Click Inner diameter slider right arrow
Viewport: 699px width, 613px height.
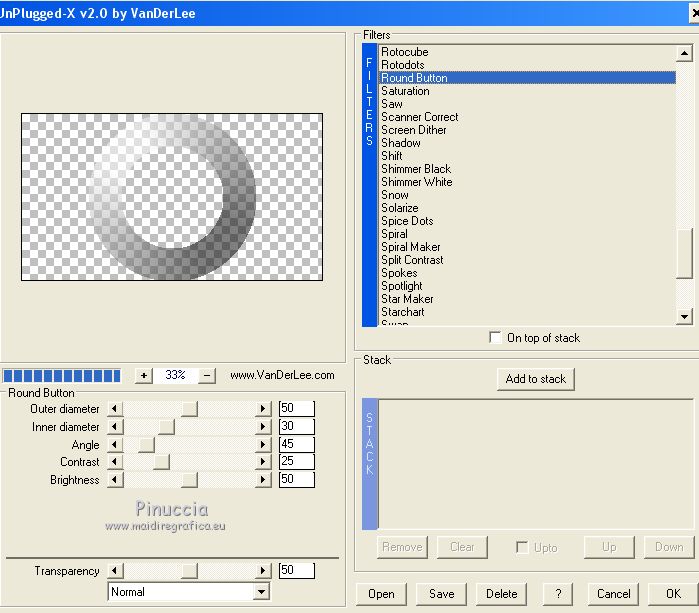[264, 427]
